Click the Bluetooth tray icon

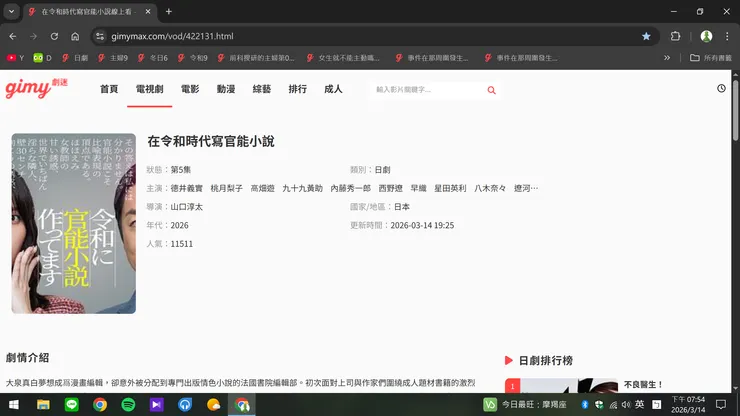click(585, 405)
